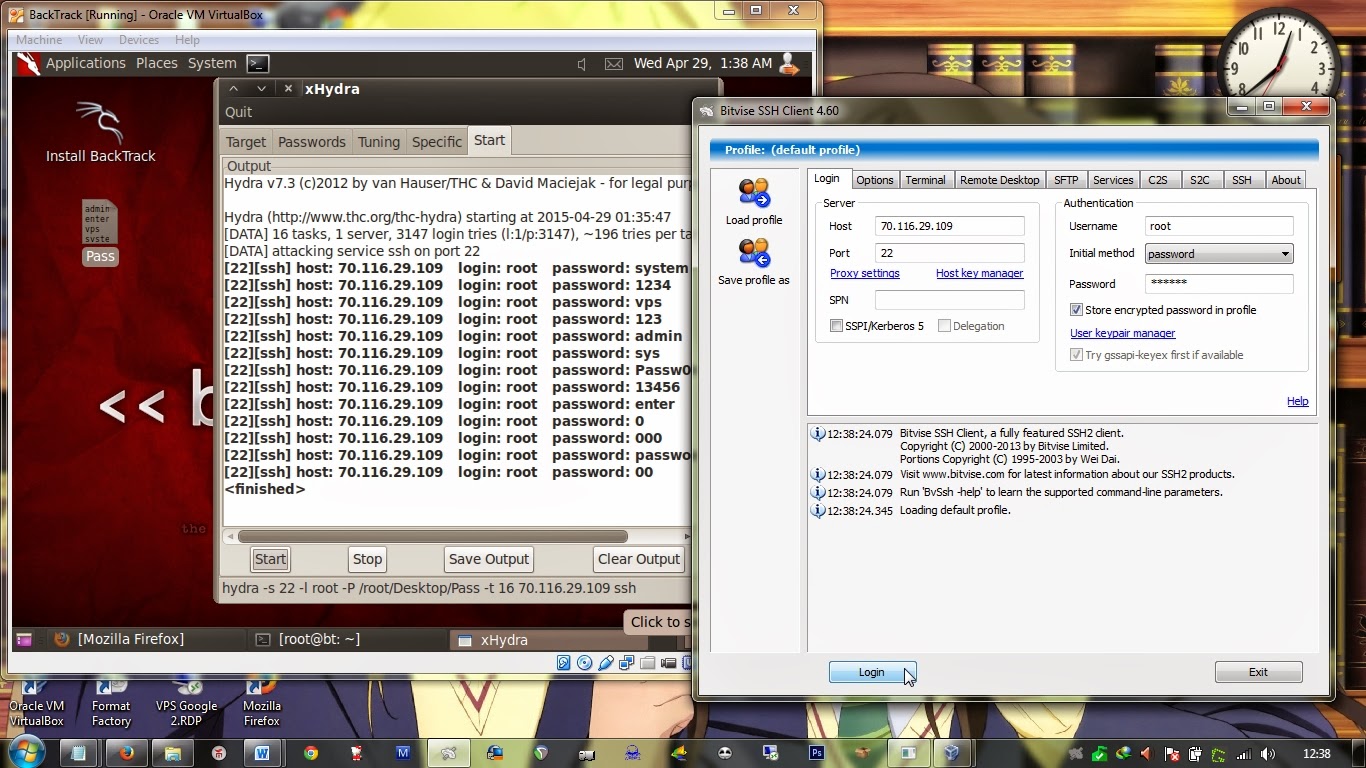Screen dimensions: 1366x768
Task: Click the Username input field
Action: tap(1219, 226)
